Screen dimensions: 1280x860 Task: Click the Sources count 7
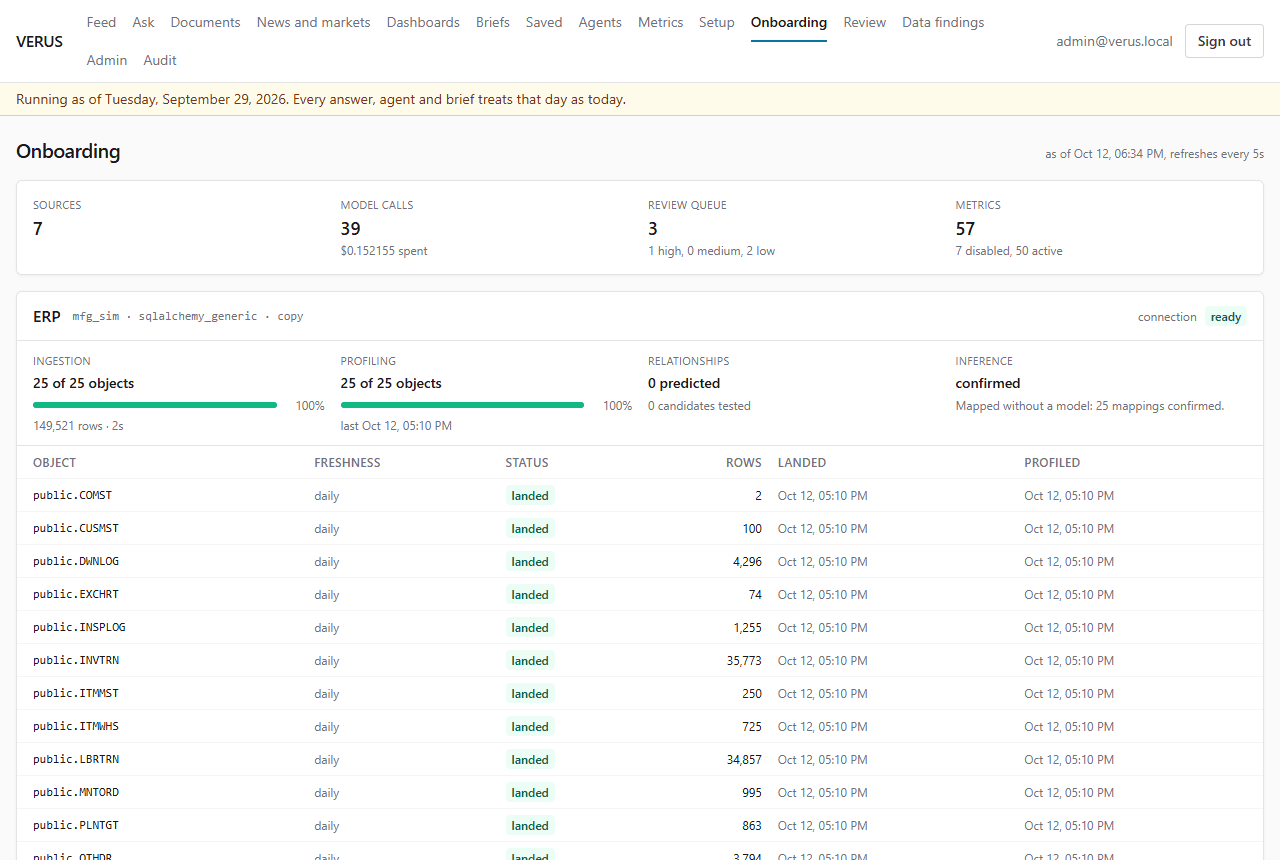pyautogui.click(x=38, y=229)
